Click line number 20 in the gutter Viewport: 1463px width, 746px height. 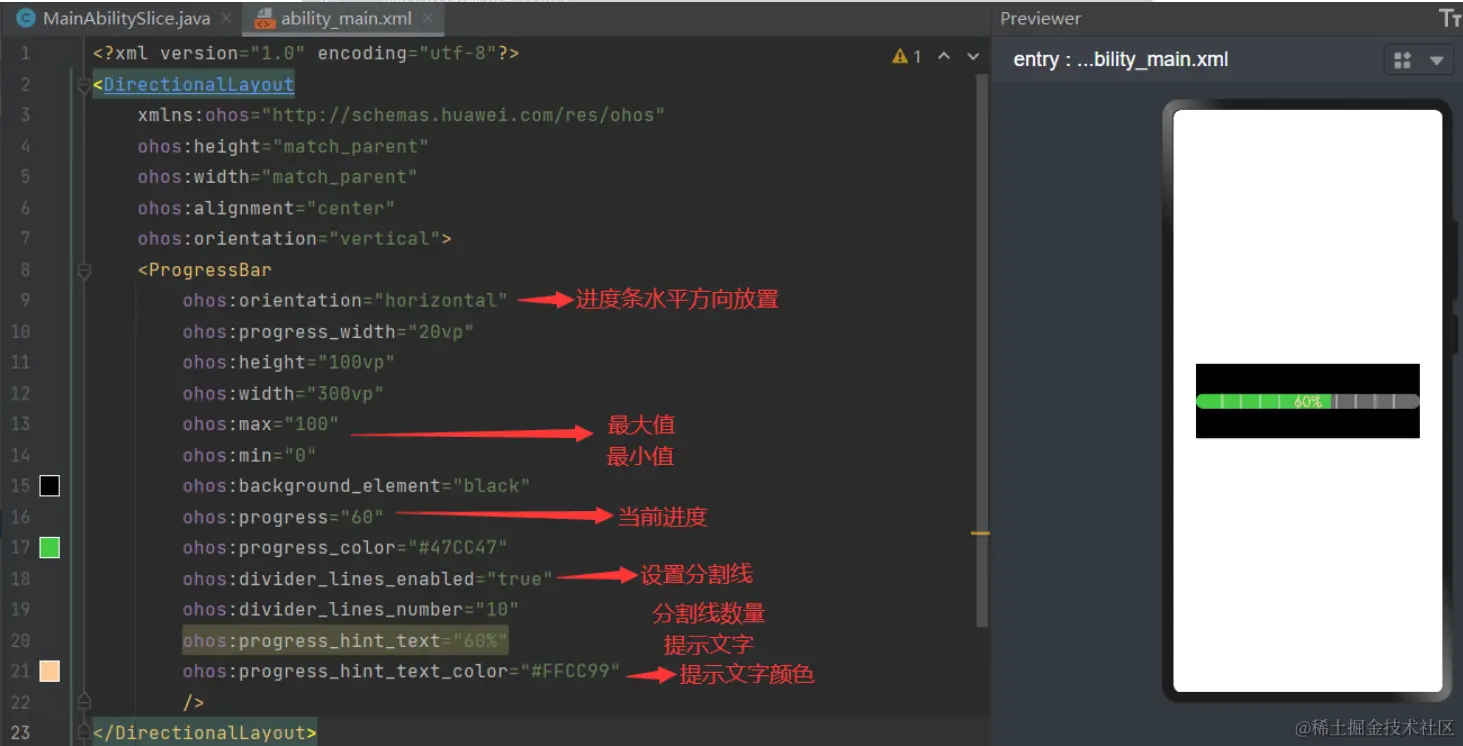20,640
